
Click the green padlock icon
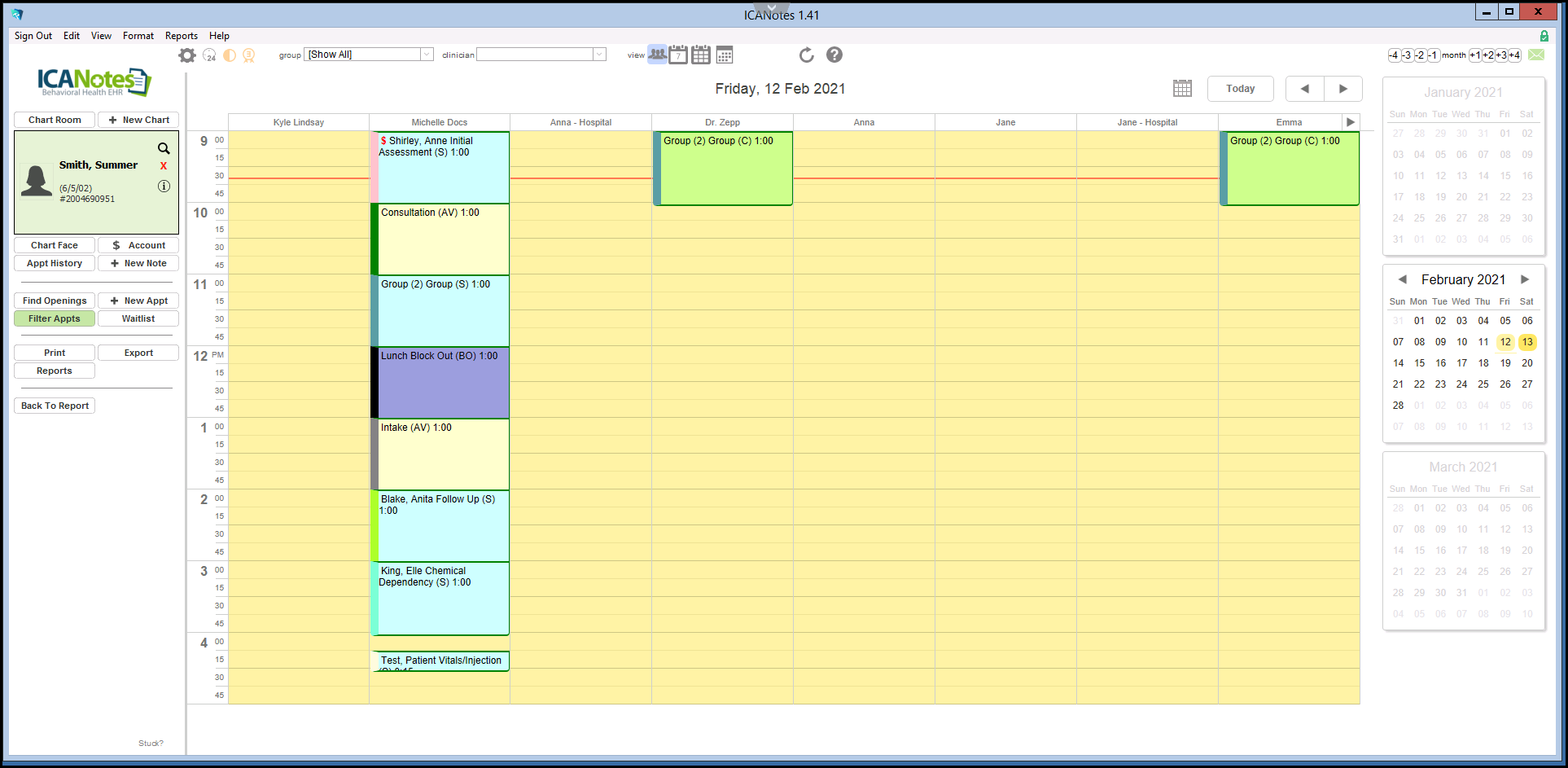pos(1544,36)
